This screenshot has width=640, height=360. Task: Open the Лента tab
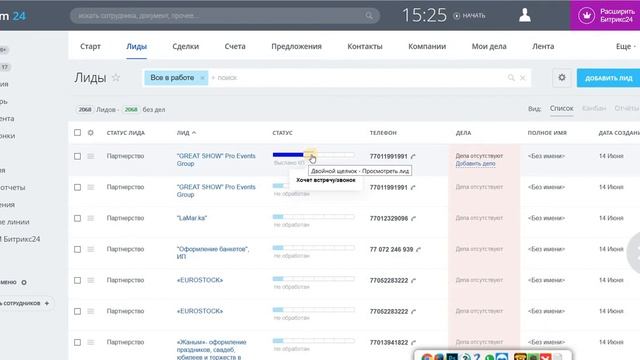(543, 47)
